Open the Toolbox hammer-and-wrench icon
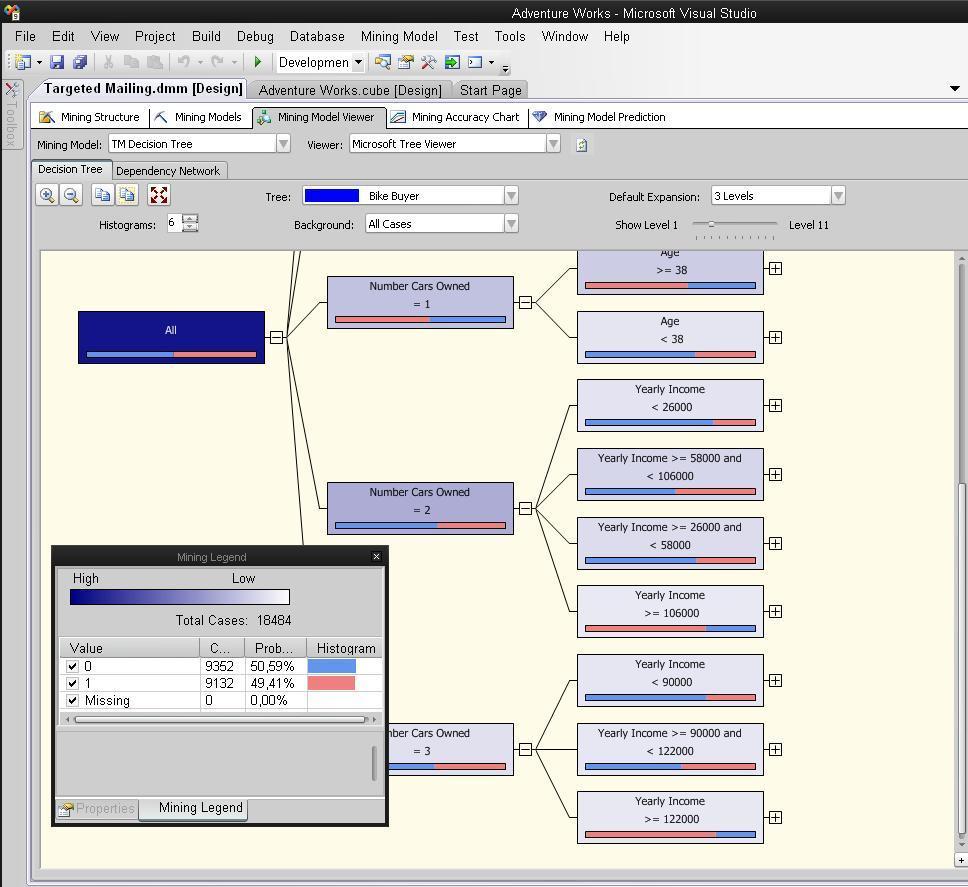The width and height of the screenshot is (968, 887). pyautogui.click(x=428, y=62)
